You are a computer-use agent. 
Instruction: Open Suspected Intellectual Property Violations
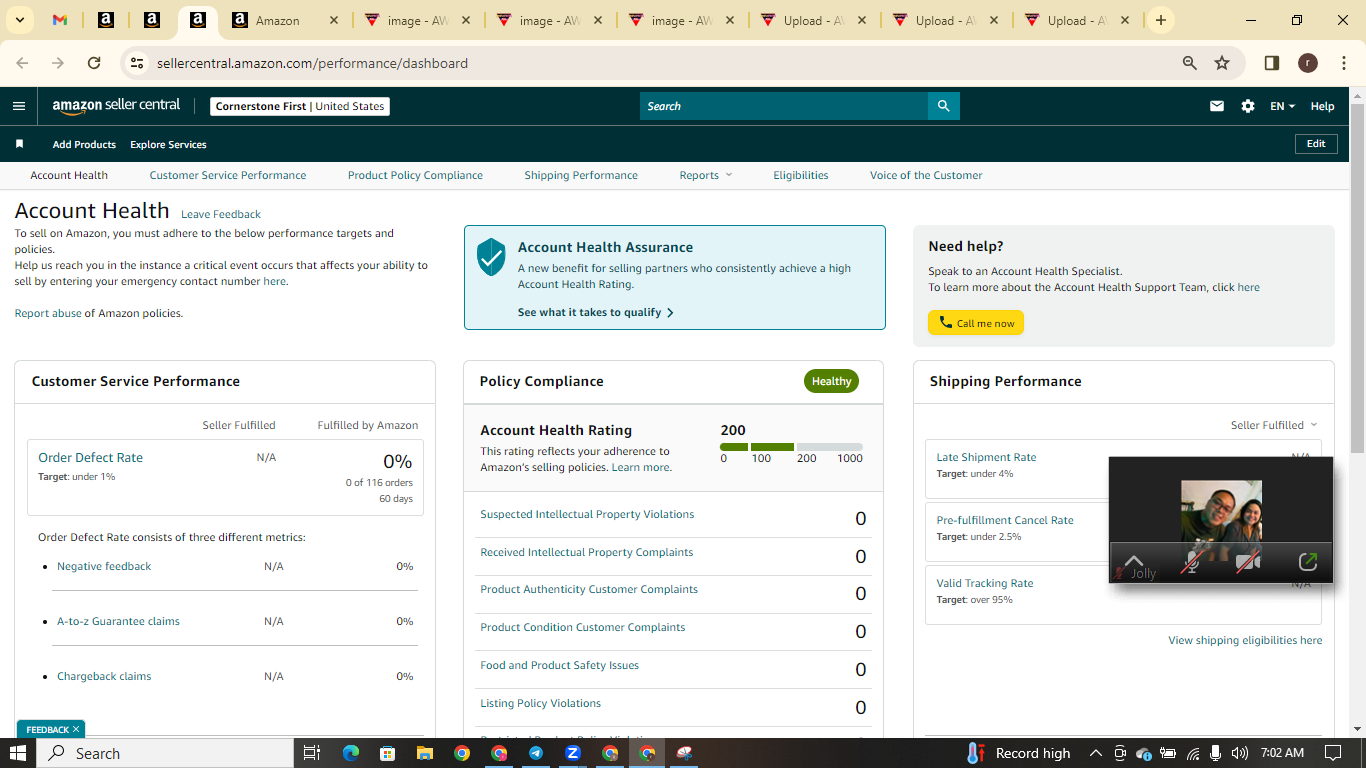coord(587,514)
